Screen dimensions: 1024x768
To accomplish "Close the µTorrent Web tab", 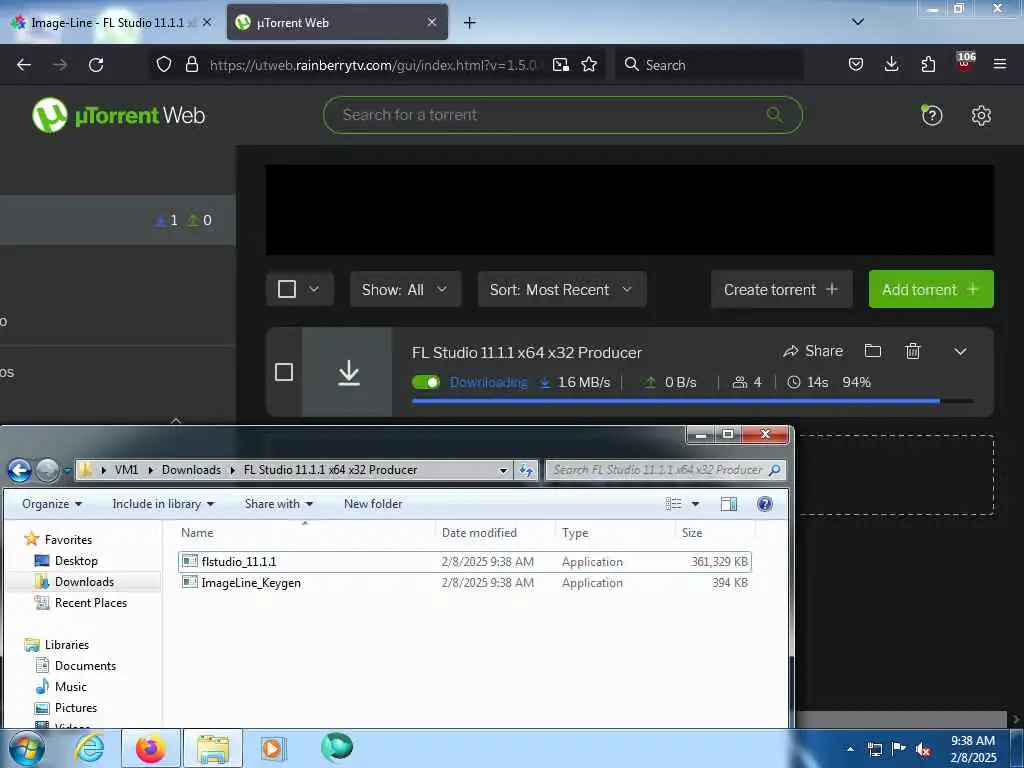I will [x=432, y=22].
